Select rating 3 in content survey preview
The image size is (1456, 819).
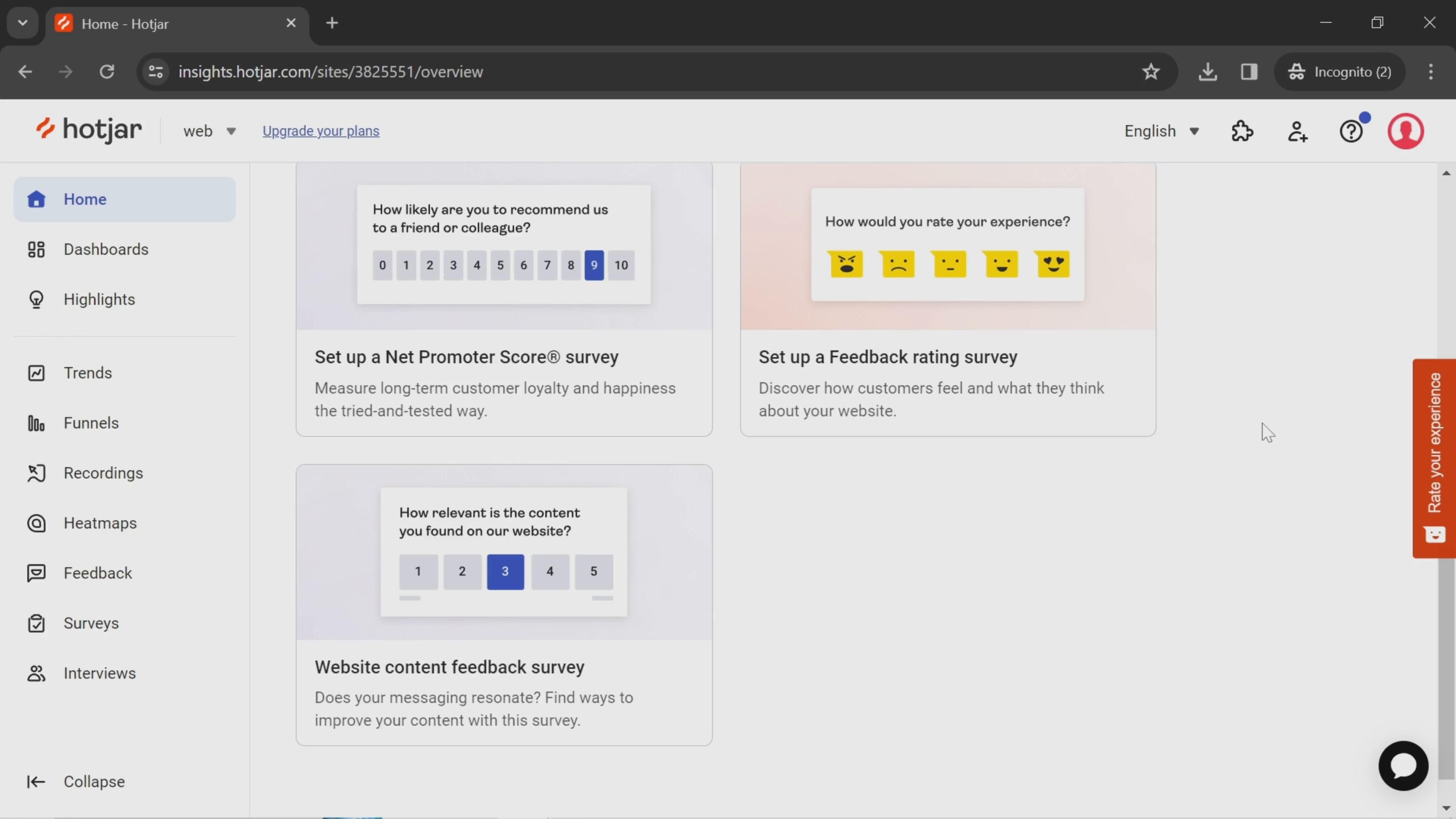click(505, 571)
